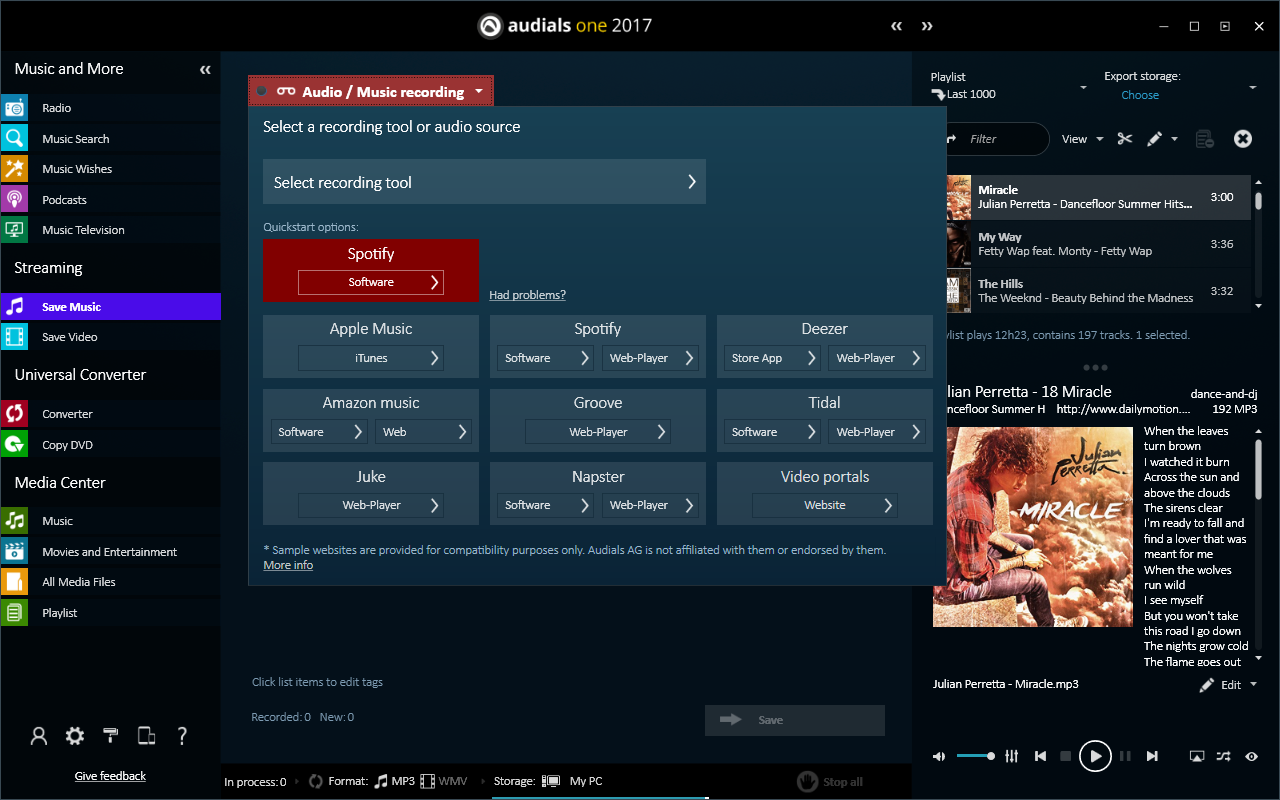The image size is (1280, 800).
Task: Click the Juke Web-Player button
Action: point(371,505)
